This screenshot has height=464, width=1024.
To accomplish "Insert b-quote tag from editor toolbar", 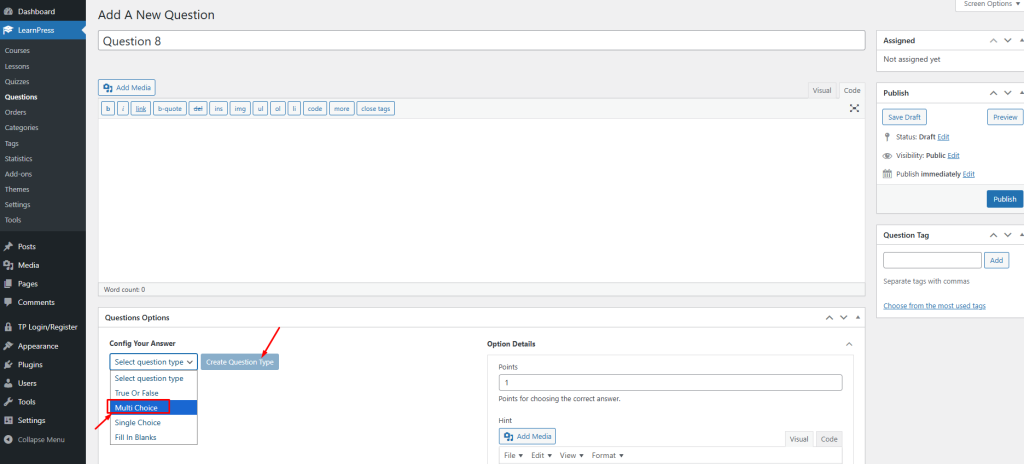I will pos(169,108).
